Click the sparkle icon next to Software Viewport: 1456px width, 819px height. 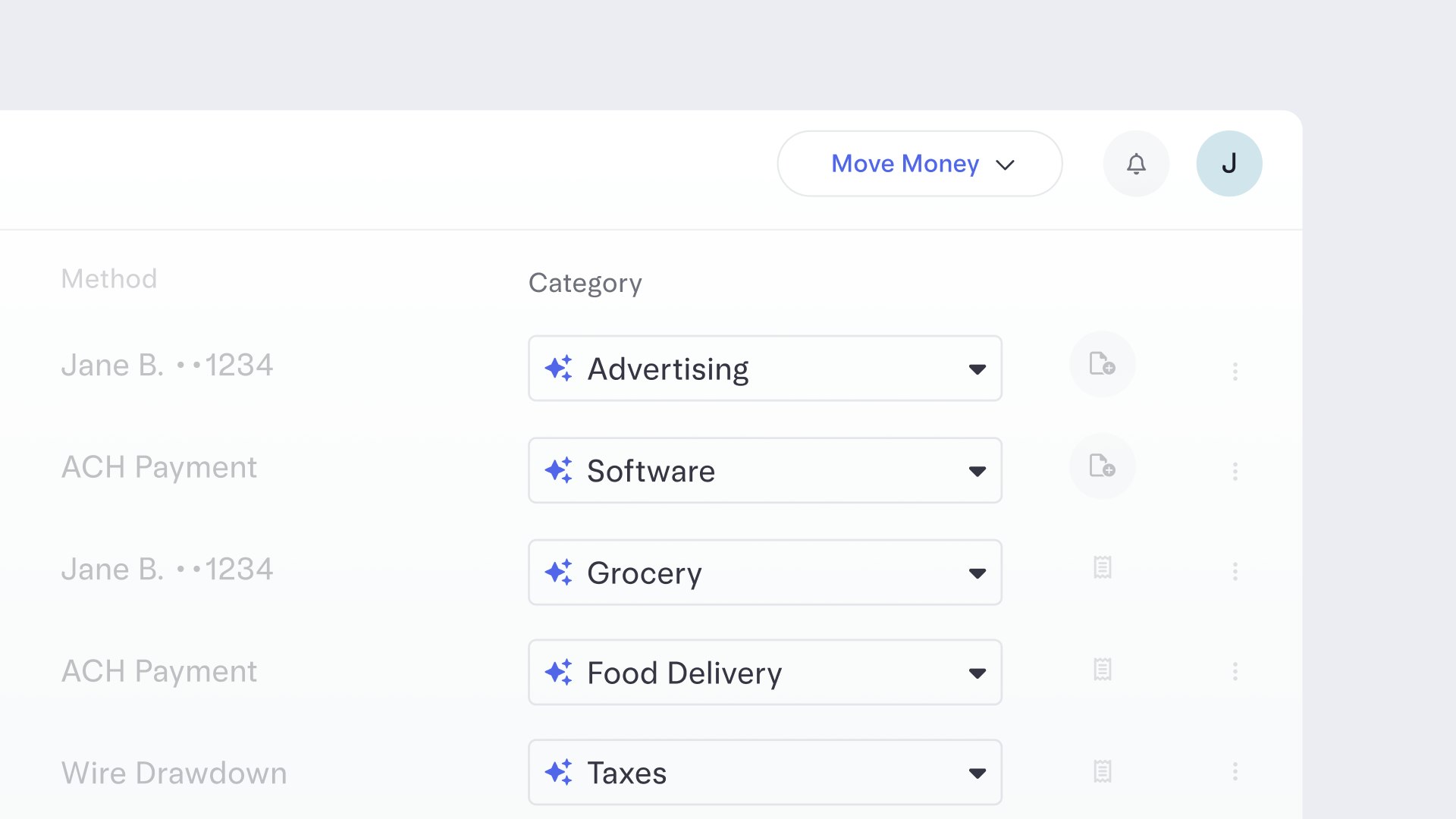tap(559, 470)
